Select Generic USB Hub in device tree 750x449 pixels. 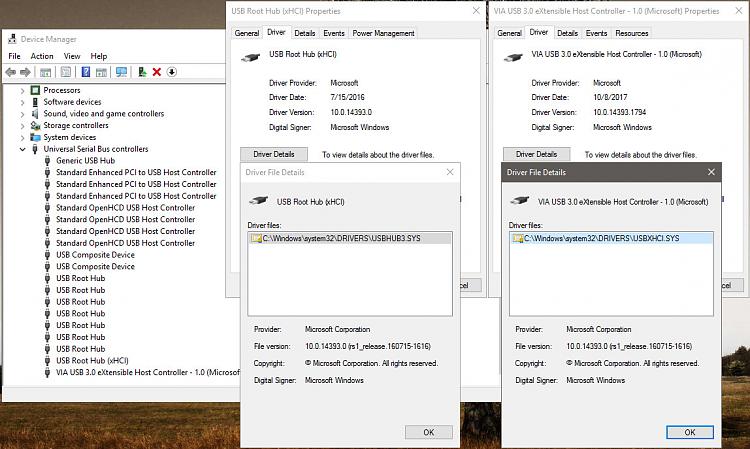(x=85, y=161)
